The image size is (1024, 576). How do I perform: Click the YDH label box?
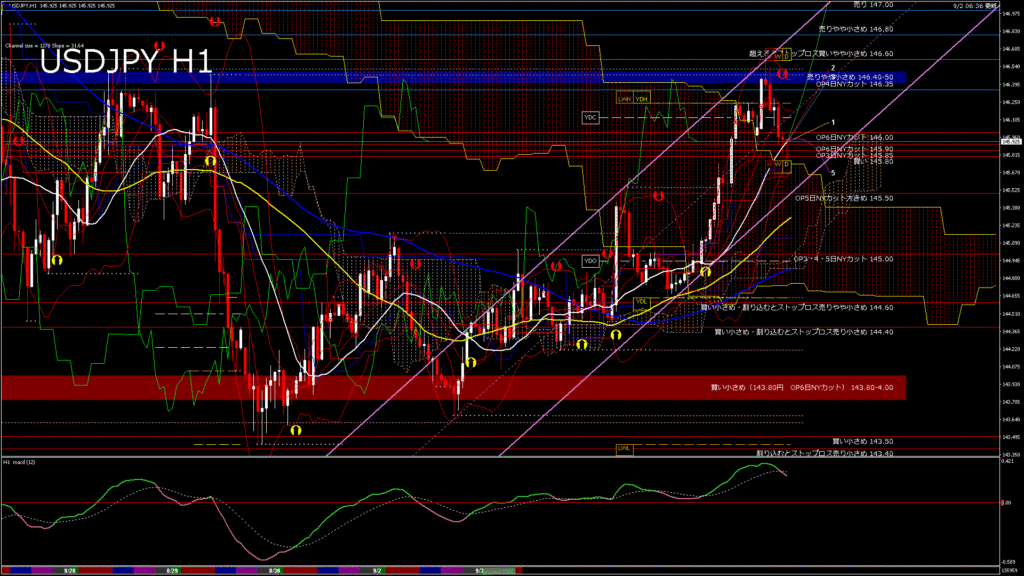click(641, 98)
